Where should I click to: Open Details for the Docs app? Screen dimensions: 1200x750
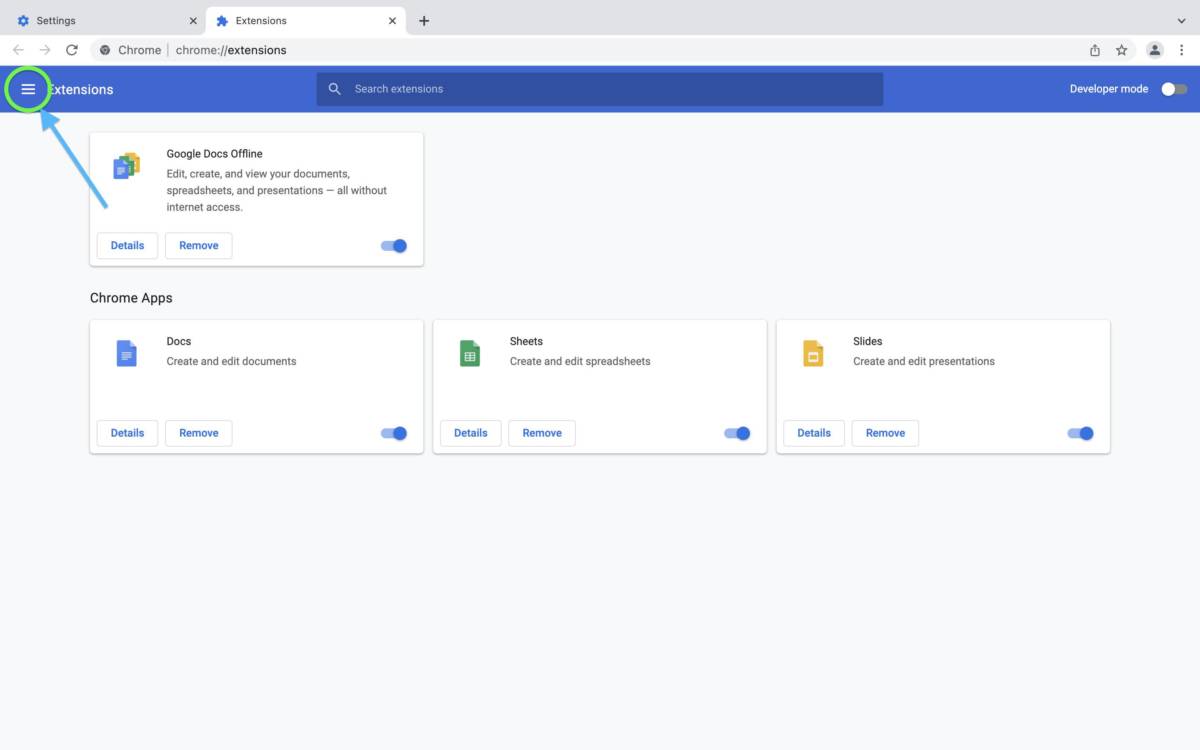(x=127, y=433)
